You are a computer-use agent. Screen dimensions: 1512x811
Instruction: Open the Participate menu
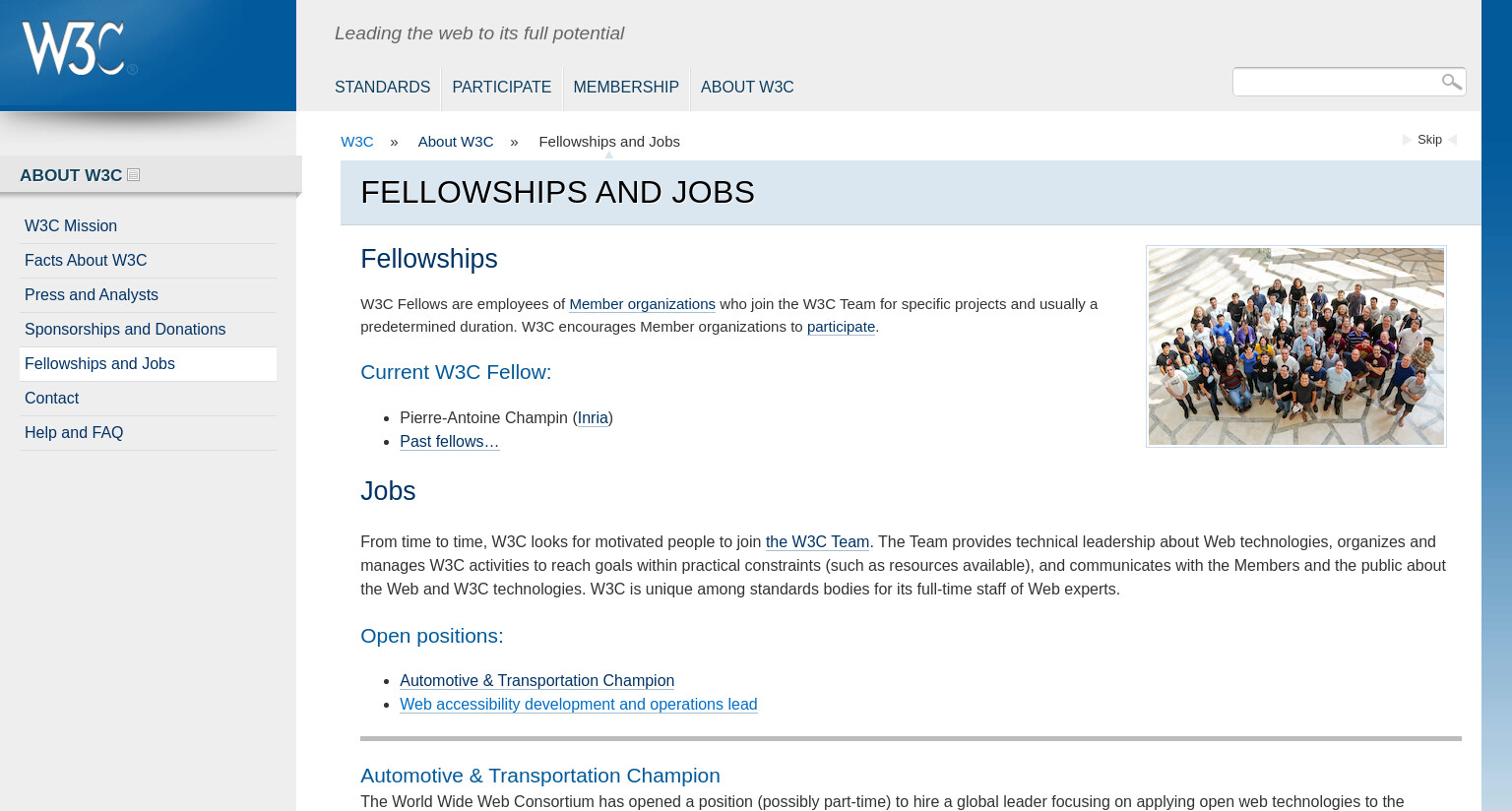[501, 88]
